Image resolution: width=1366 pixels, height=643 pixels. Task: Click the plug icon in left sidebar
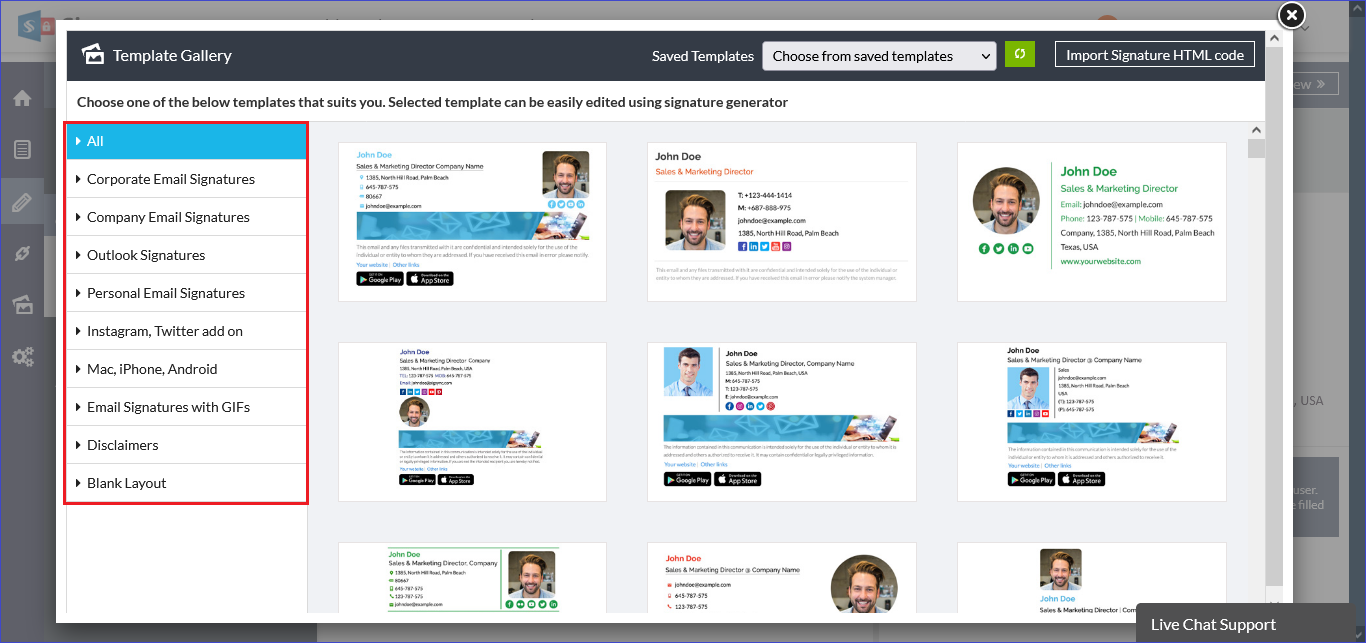pyautogui.click(x=22, y=254)
